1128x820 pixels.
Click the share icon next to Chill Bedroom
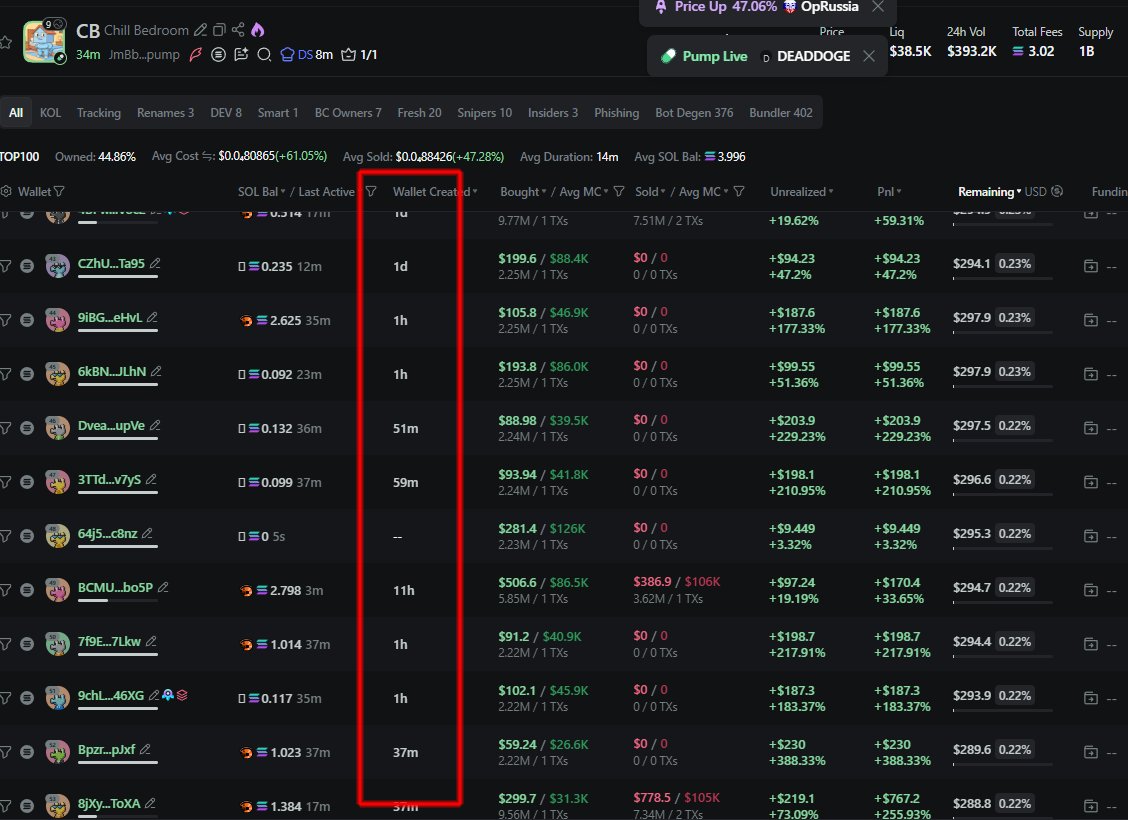click(238, 31)
